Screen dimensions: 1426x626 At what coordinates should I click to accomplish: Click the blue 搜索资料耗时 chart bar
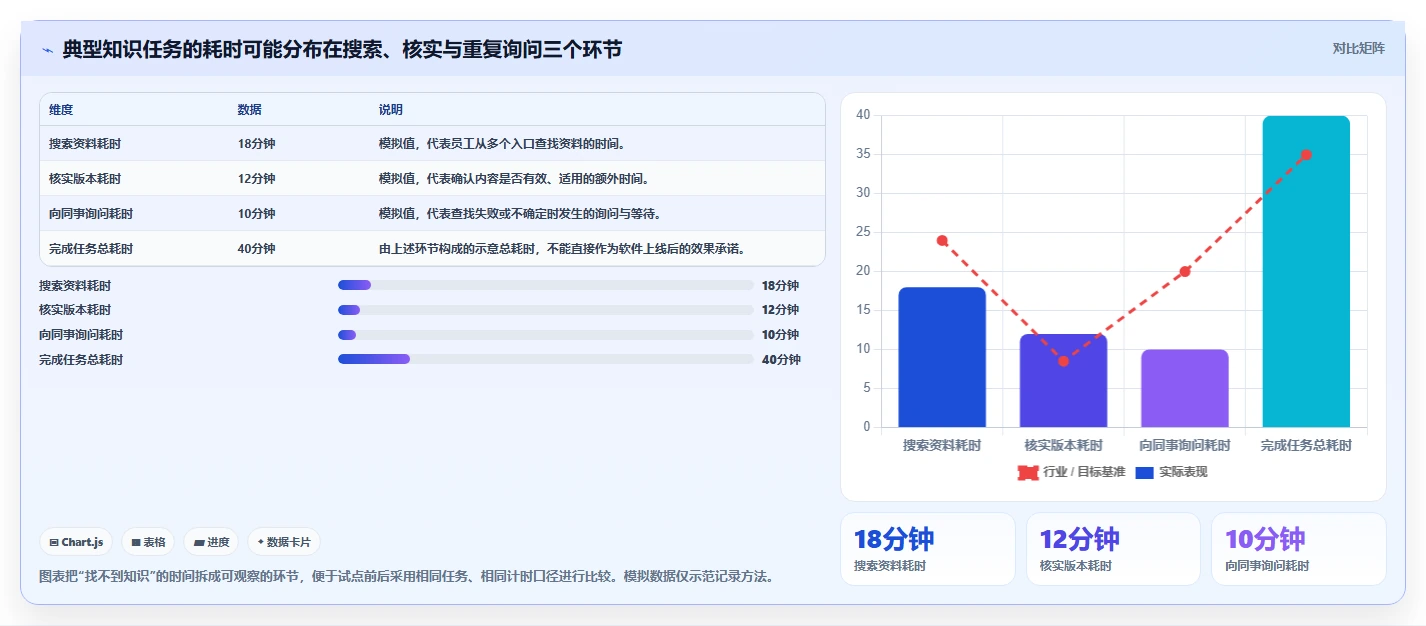coord(942,357)
